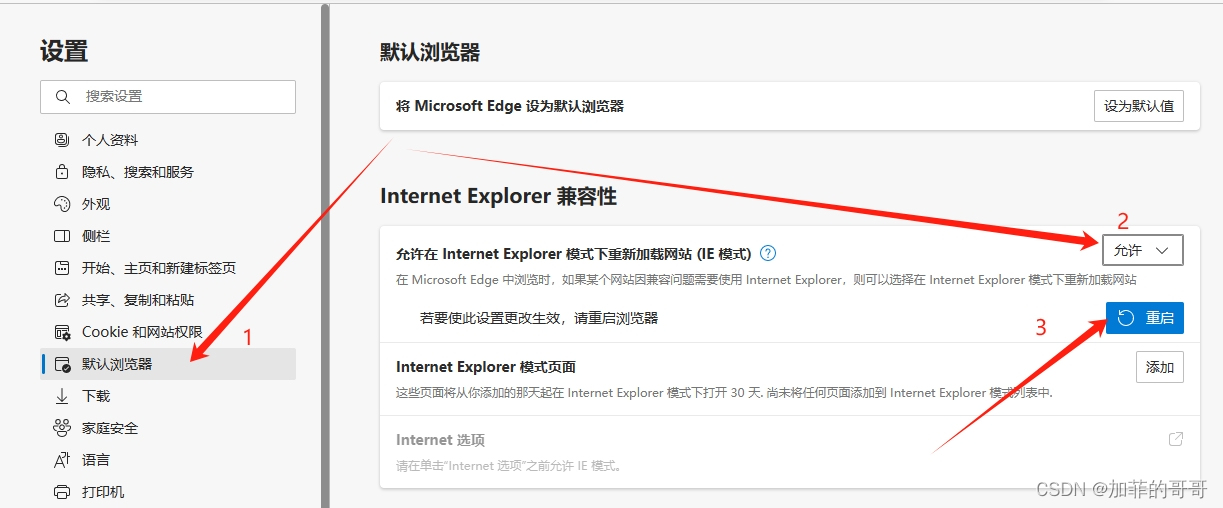Click the Internet Explorer 模式页面 label
This screenshot has height=508, width=1223.
[x=486, y=367]
